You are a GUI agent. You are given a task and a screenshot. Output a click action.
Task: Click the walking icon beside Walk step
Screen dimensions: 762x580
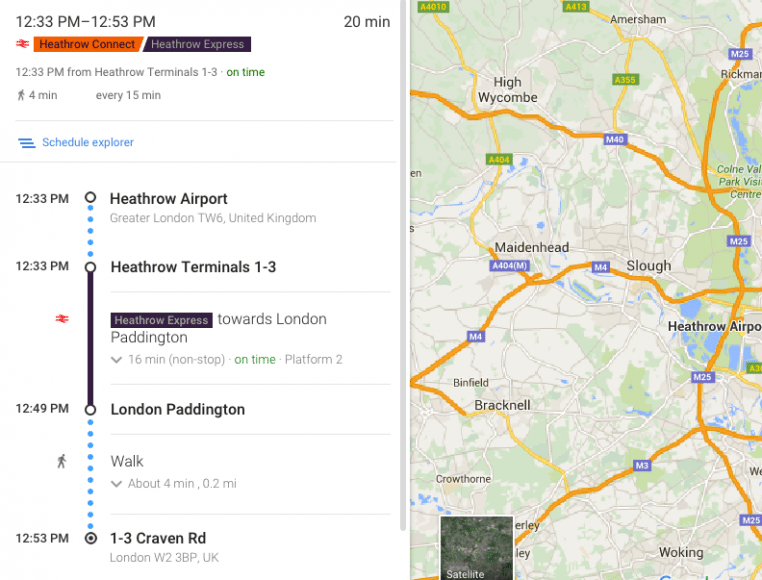pyautogui.click(x=62, y=461)
